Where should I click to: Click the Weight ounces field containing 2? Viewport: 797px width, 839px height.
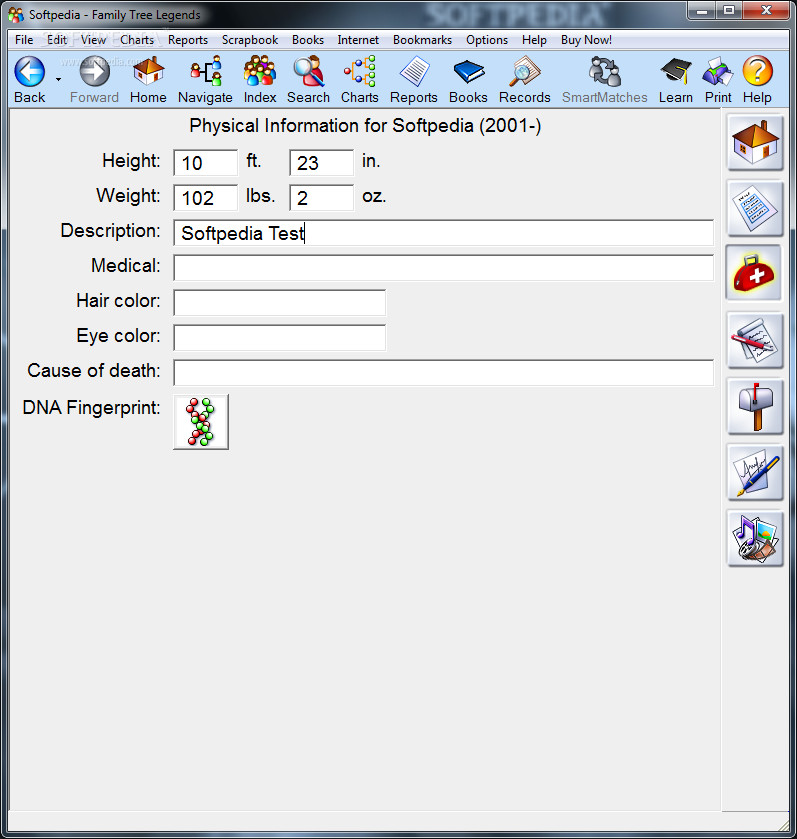pyautogui.click(x=321, y=198)
